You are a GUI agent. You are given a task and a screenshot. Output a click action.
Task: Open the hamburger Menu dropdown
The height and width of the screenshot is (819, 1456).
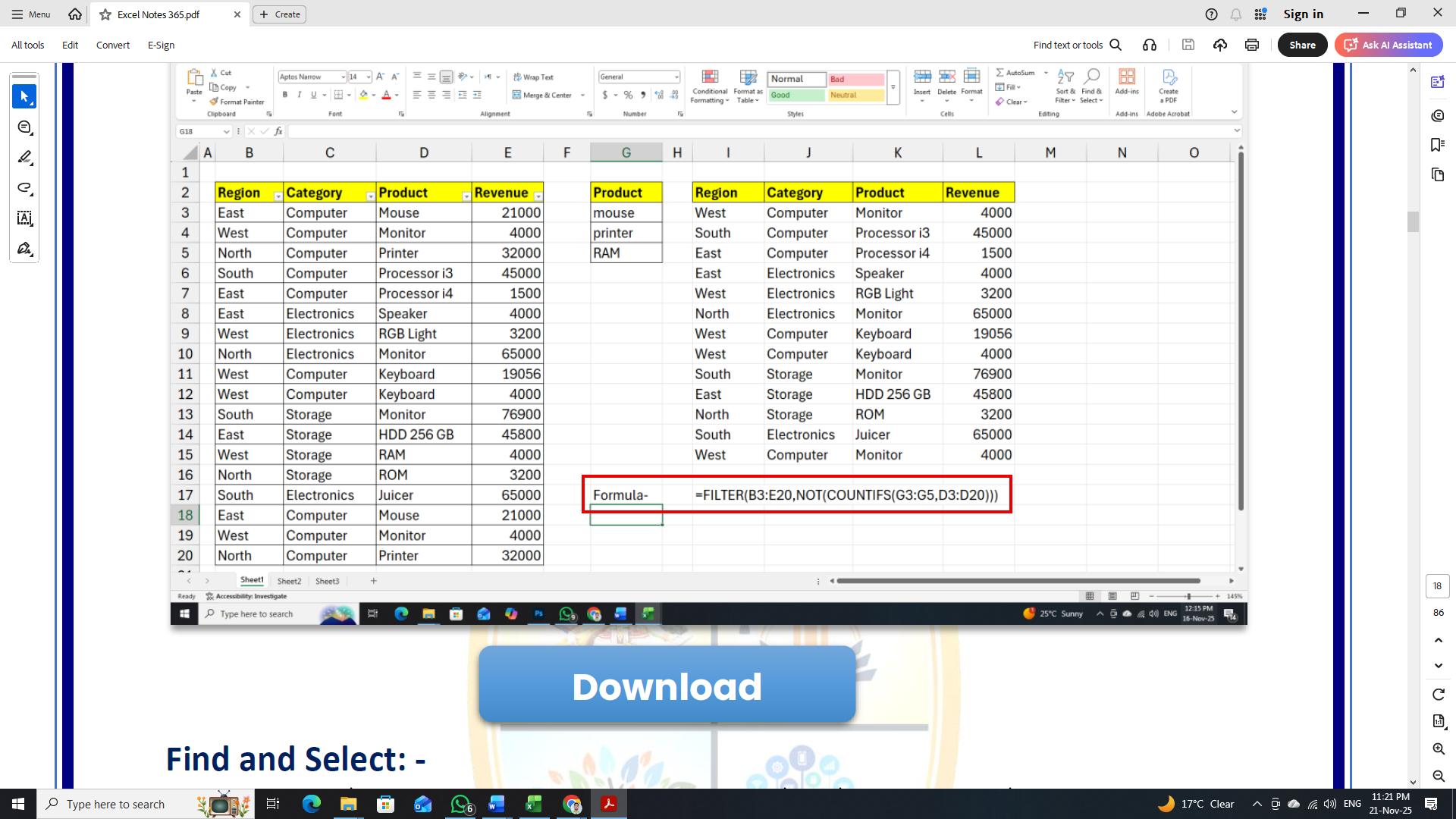click(x=30, y=14)
